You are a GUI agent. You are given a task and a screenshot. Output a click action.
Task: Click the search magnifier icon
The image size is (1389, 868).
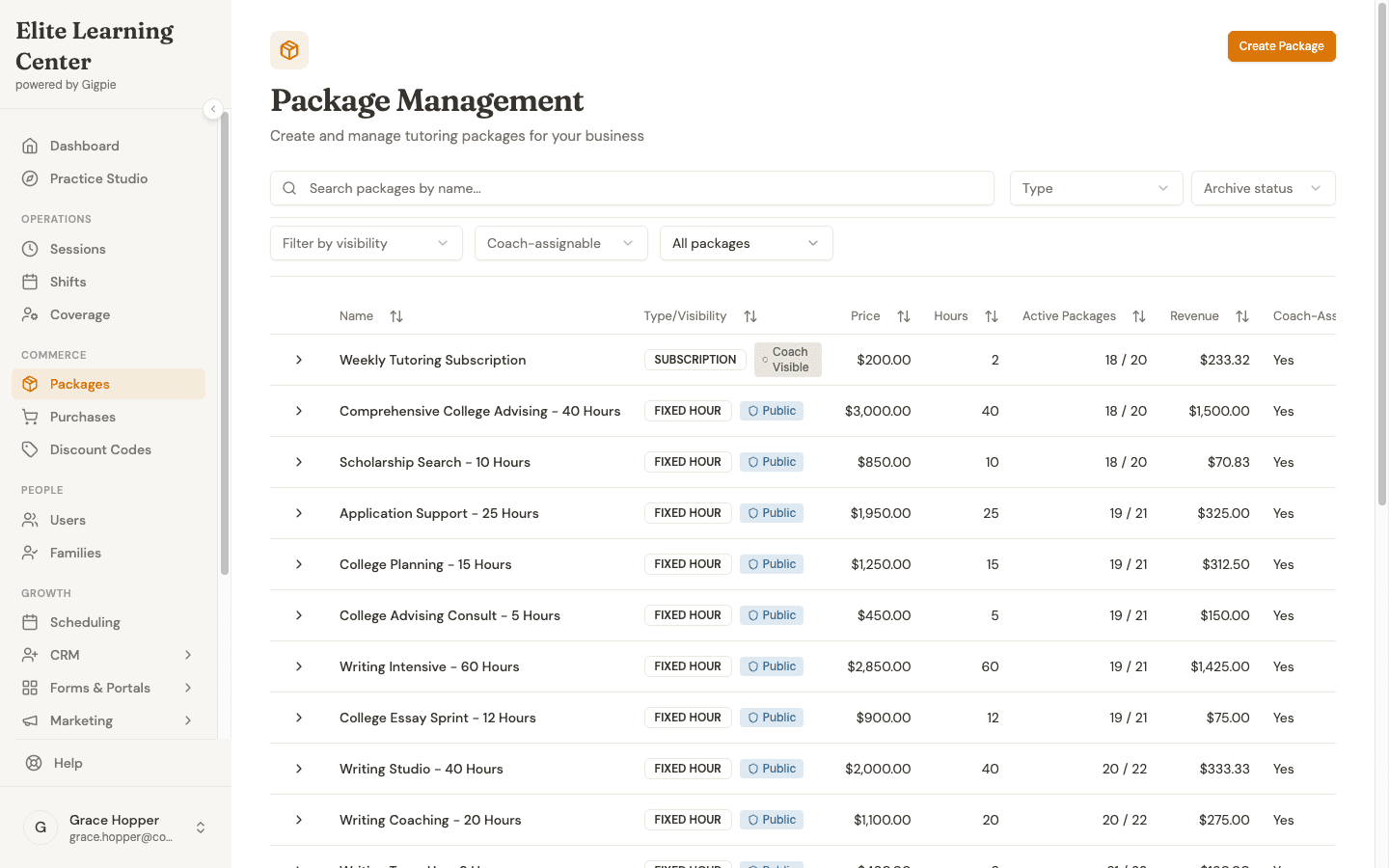point(289,188)
